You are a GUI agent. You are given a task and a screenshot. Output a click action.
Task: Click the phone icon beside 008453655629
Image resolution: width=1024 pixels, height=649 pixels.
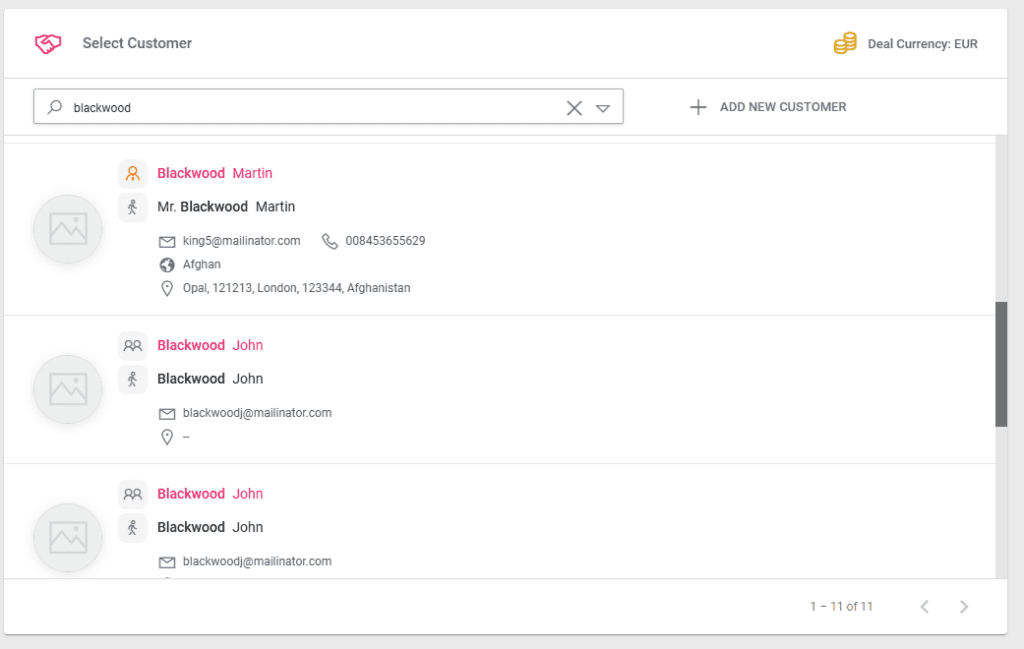pos(330,241)
